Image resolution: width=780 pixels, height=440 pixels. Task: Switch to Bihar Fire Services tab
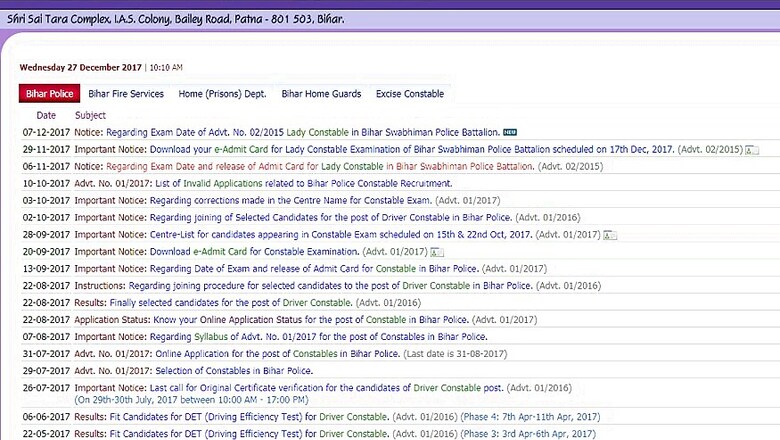pos(126,93)
